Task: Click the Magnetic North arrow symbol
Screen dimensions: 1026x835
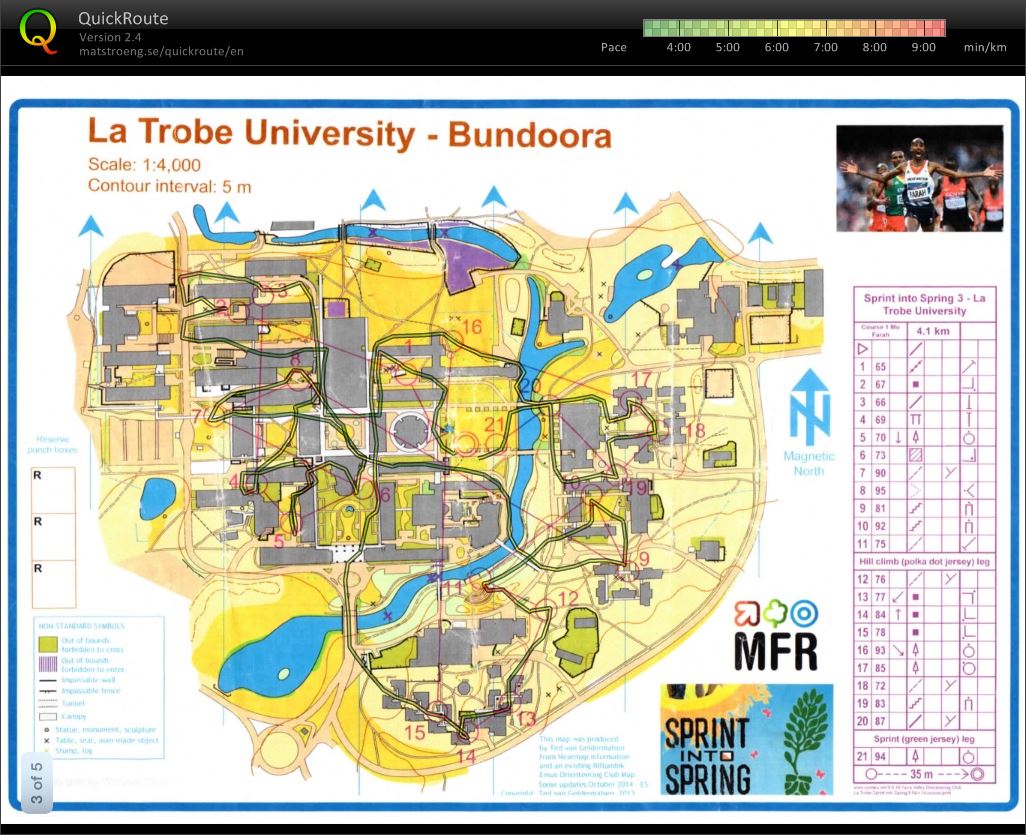Action: click(809, 406)
